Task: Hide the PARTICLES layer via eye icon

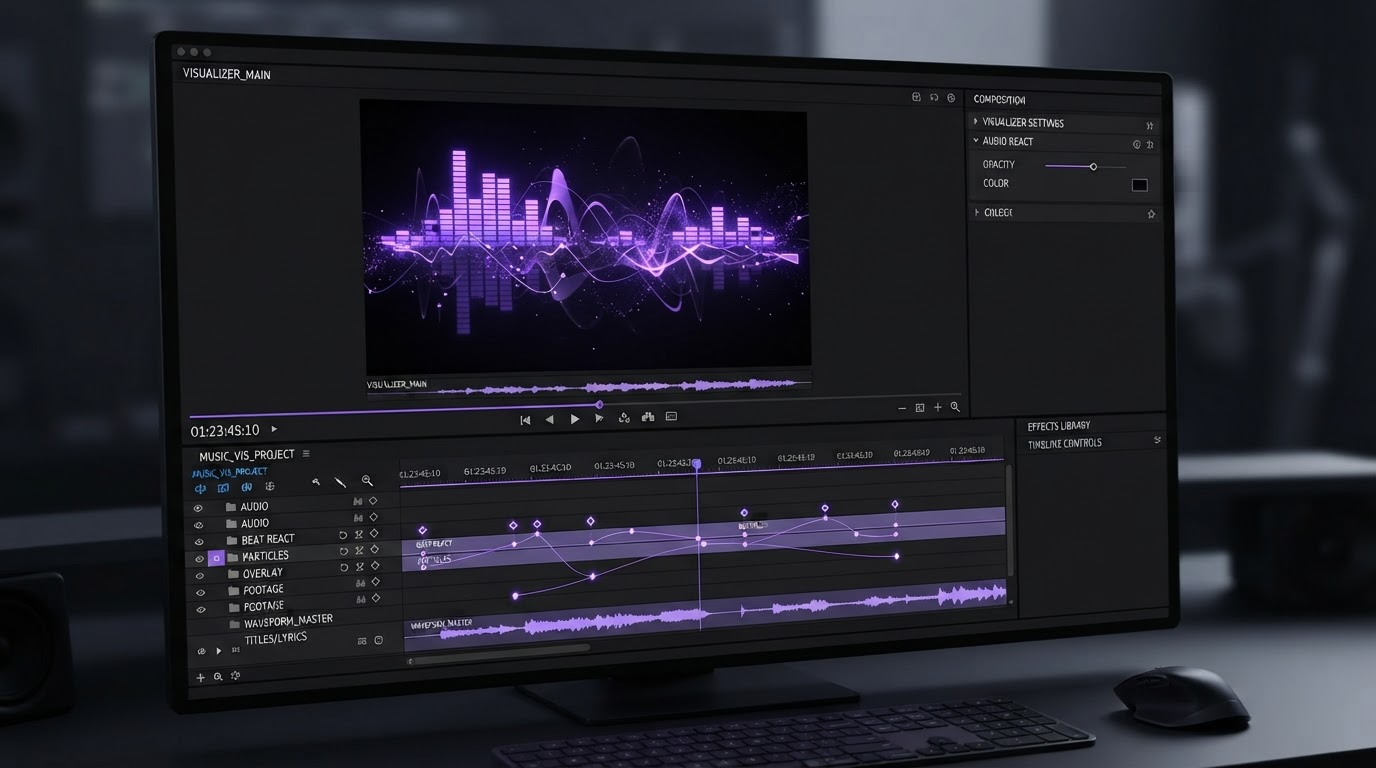Action: tap(199, 559)
